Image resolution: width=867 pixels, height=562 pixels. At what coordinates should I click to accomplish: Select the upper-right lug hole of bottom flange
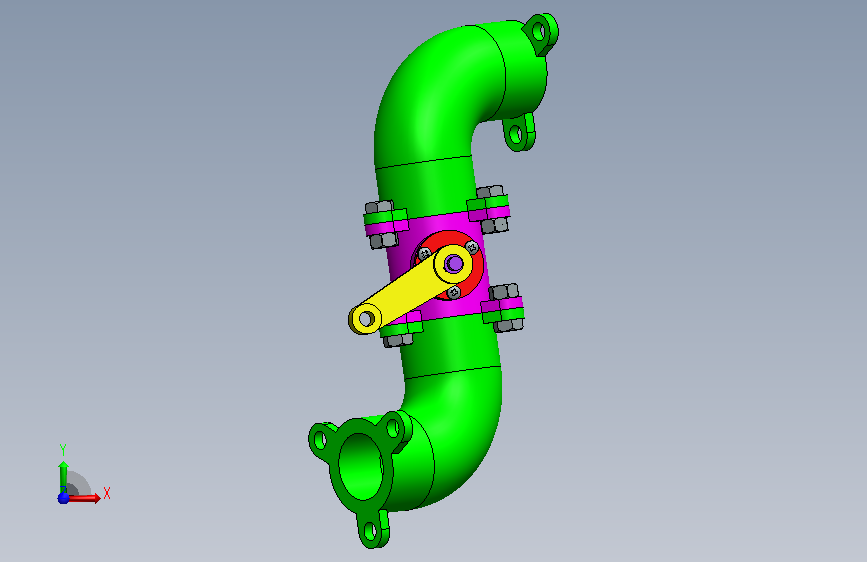[x=393, y=428]
